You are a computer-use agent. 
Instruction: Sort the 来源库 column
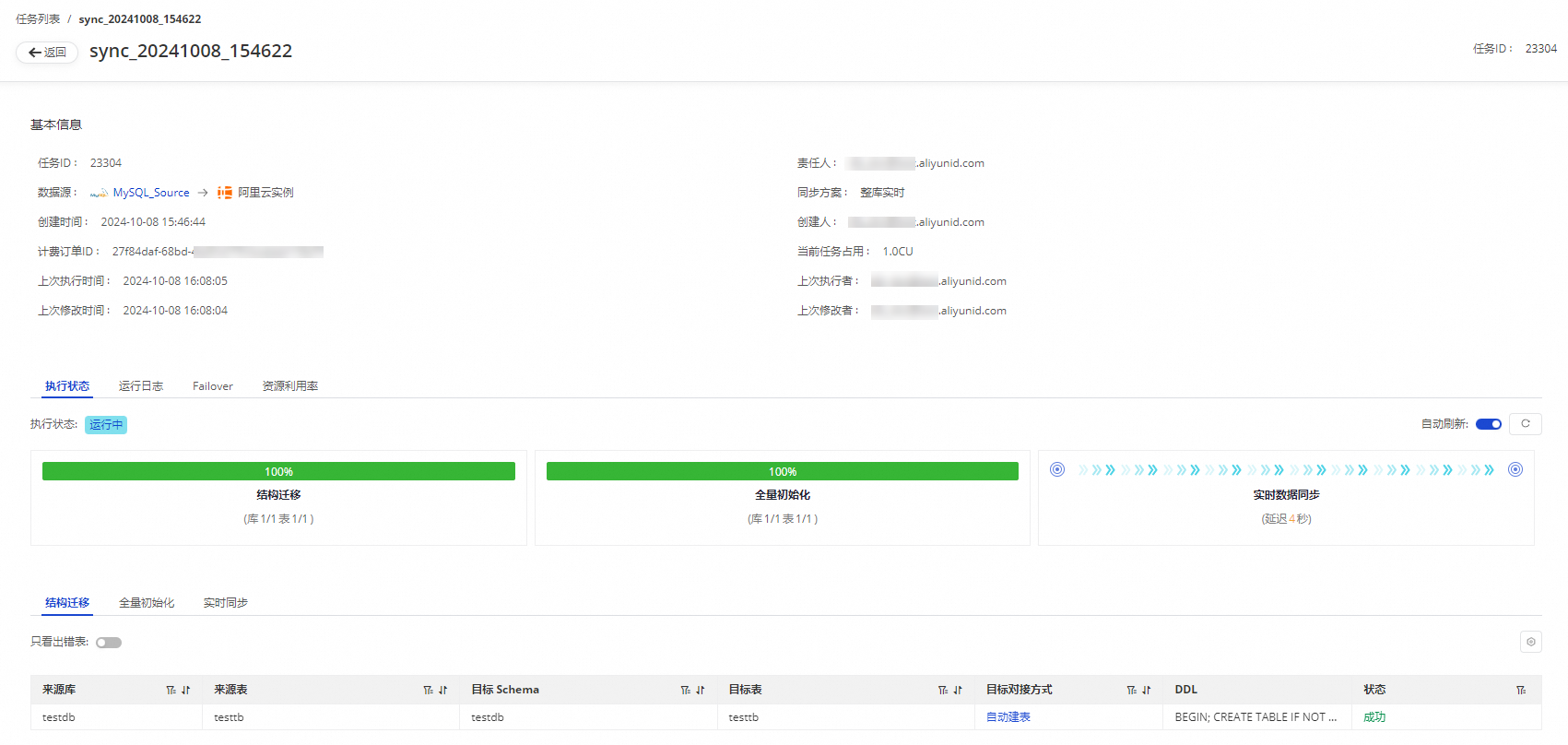[185, 690]
